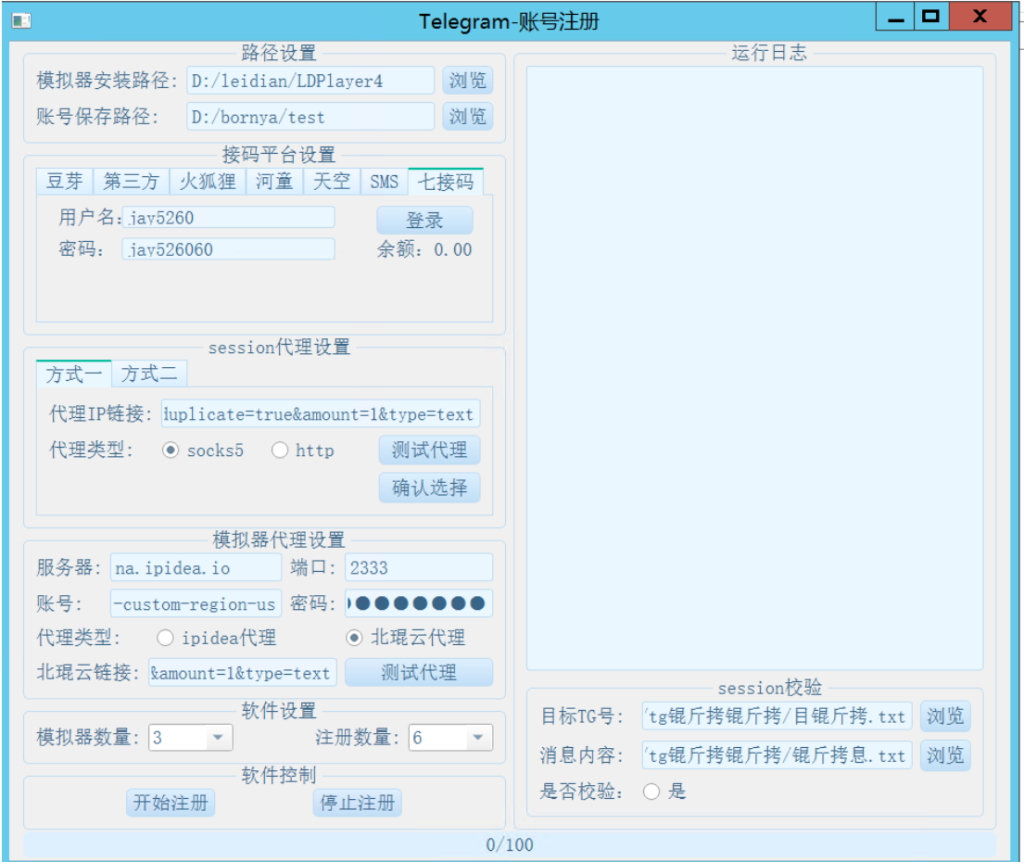Image resolution: width=1024 pixels, height=862 pixels.
Task: Enable the 是否校验 是 radio button
Action: pyautogui.click(x=651, y=791)
